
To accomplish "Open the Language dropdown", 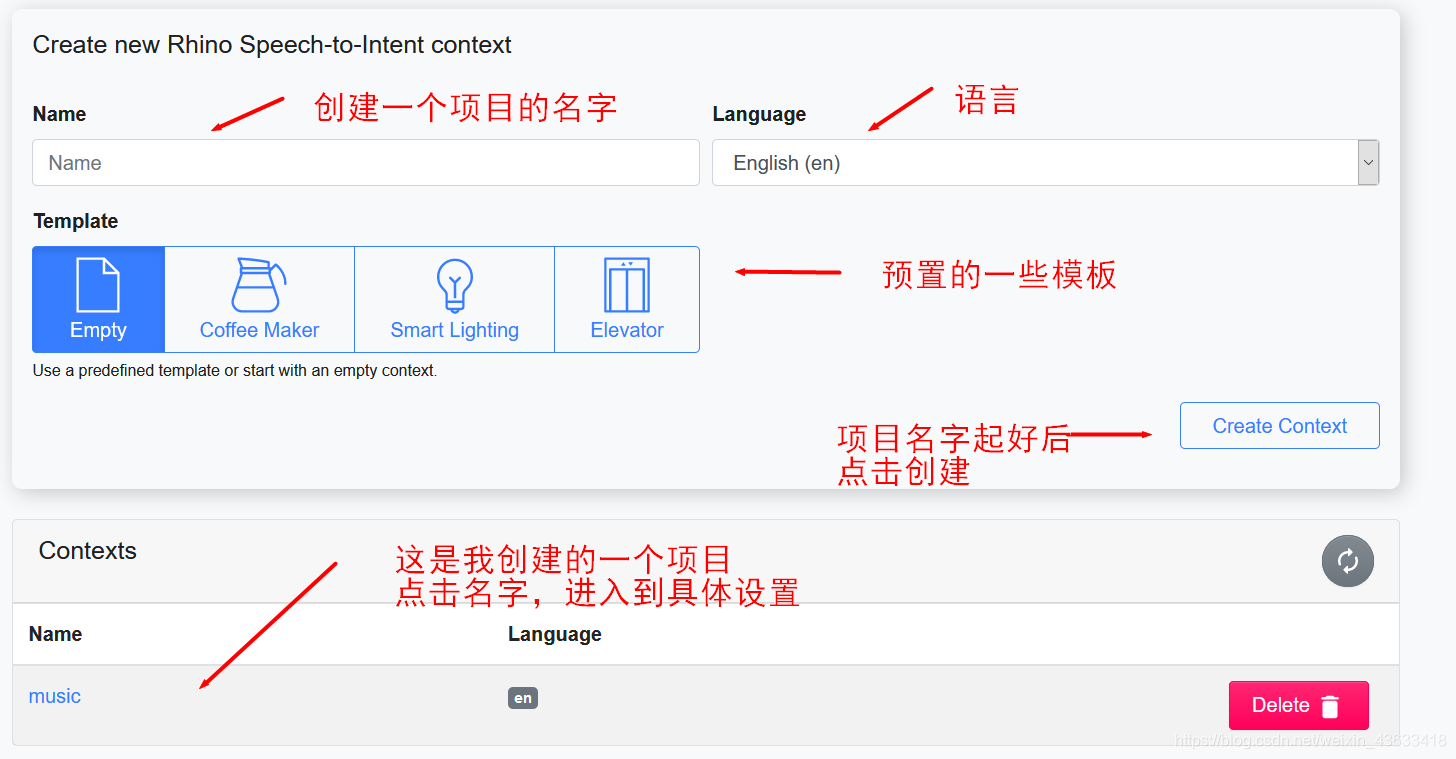I will (x=1045, y=163).
